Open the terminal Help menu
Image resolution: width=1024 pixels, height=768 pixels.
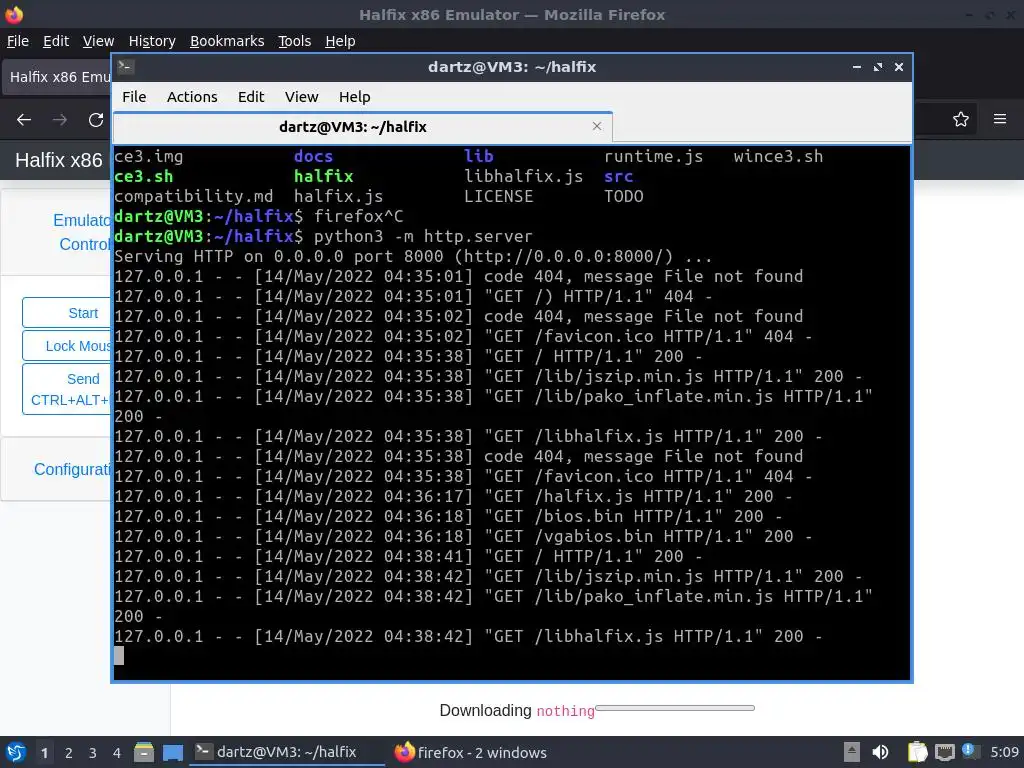[x=355, y=97]
